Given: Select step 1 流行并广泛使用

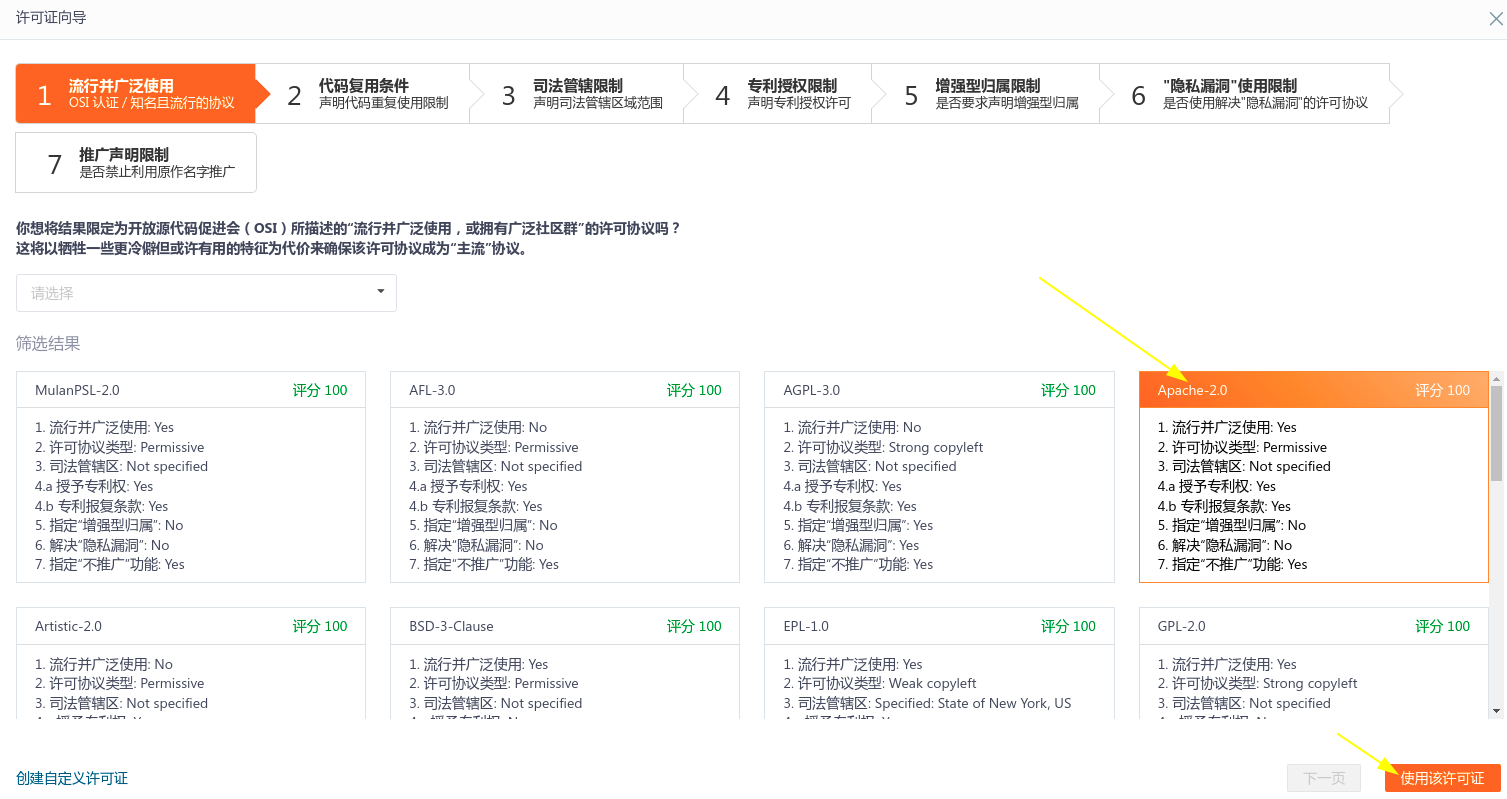Looking at the screenshot, I should [x=135, y=94].
